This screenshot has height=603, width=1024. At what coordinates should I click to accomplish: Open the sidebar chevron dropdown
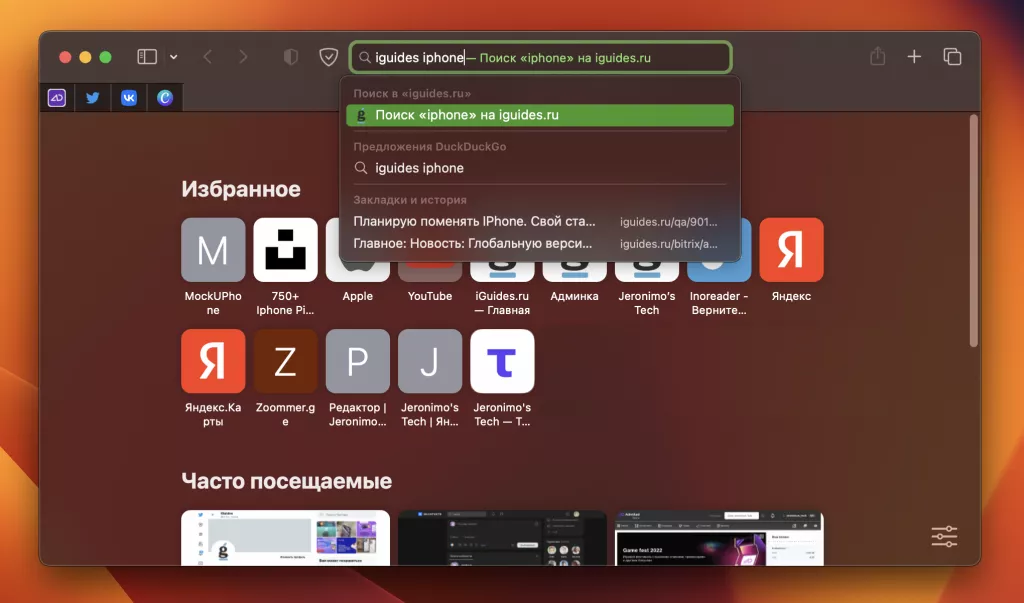coord(172,57)
